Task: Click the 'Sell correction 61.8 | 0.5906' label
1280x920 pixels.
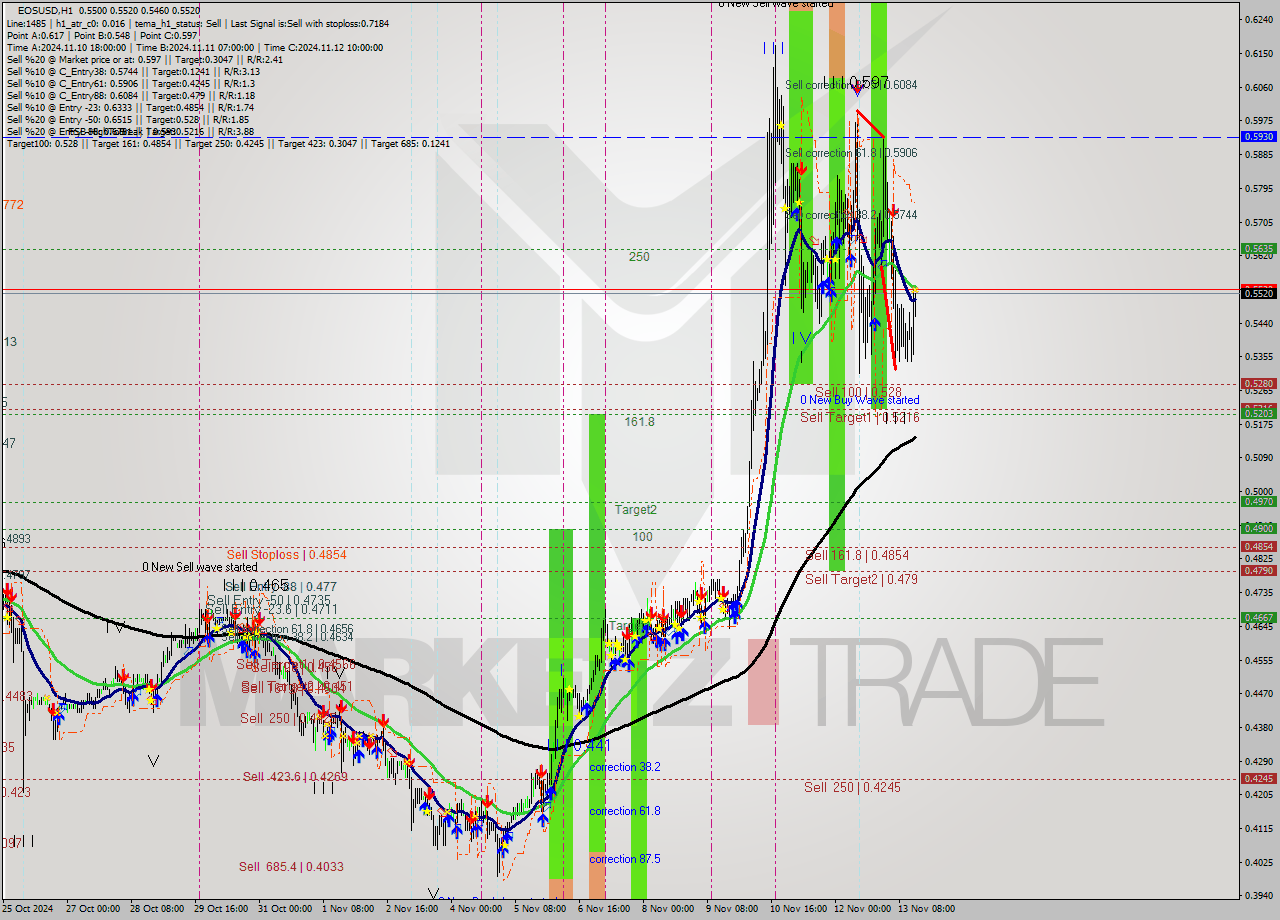Action: coord(852,153)
